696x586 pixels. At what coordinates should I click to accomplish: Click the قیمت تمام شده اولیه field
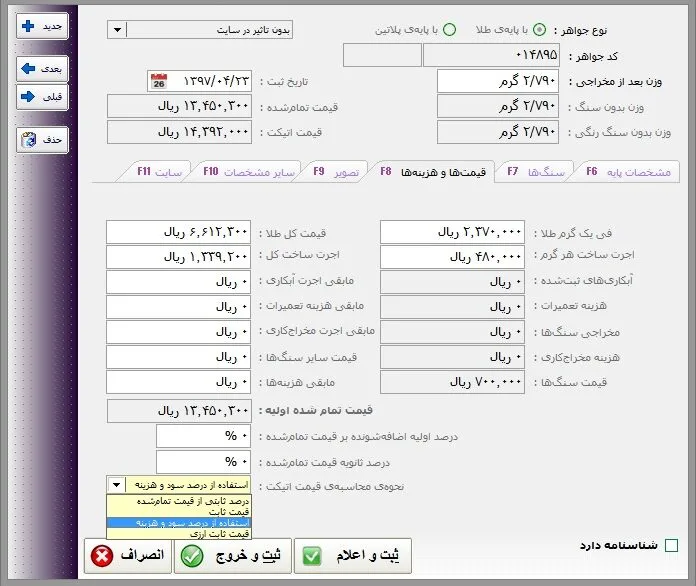(x=179, y=411)
